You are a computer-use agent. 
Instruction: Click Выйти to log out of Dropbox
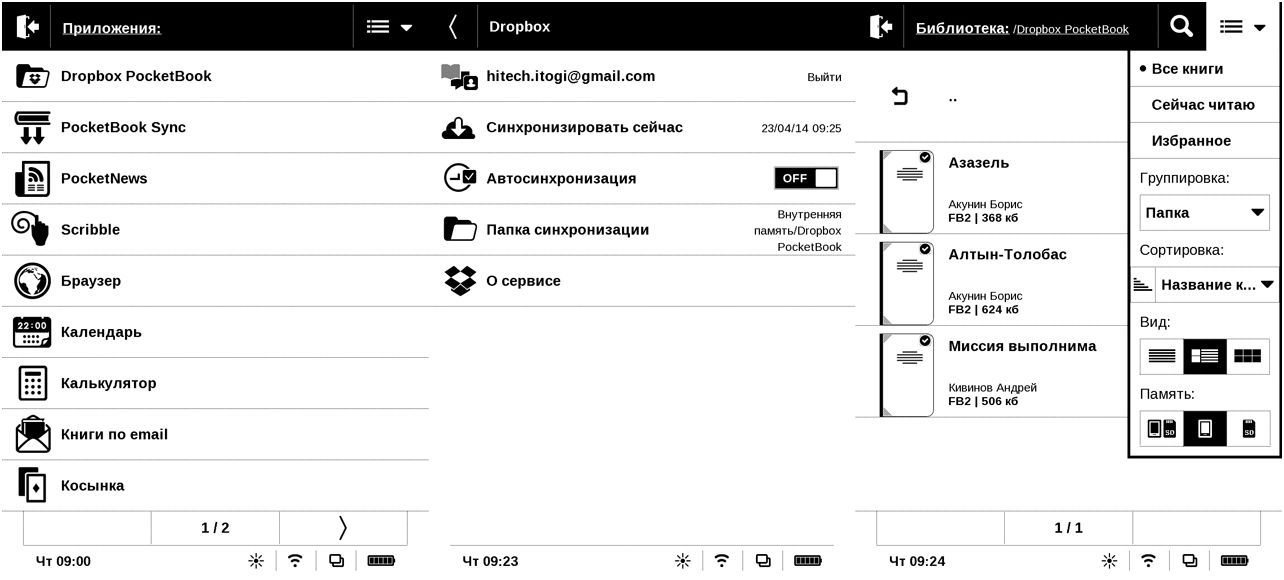[824, 77]
